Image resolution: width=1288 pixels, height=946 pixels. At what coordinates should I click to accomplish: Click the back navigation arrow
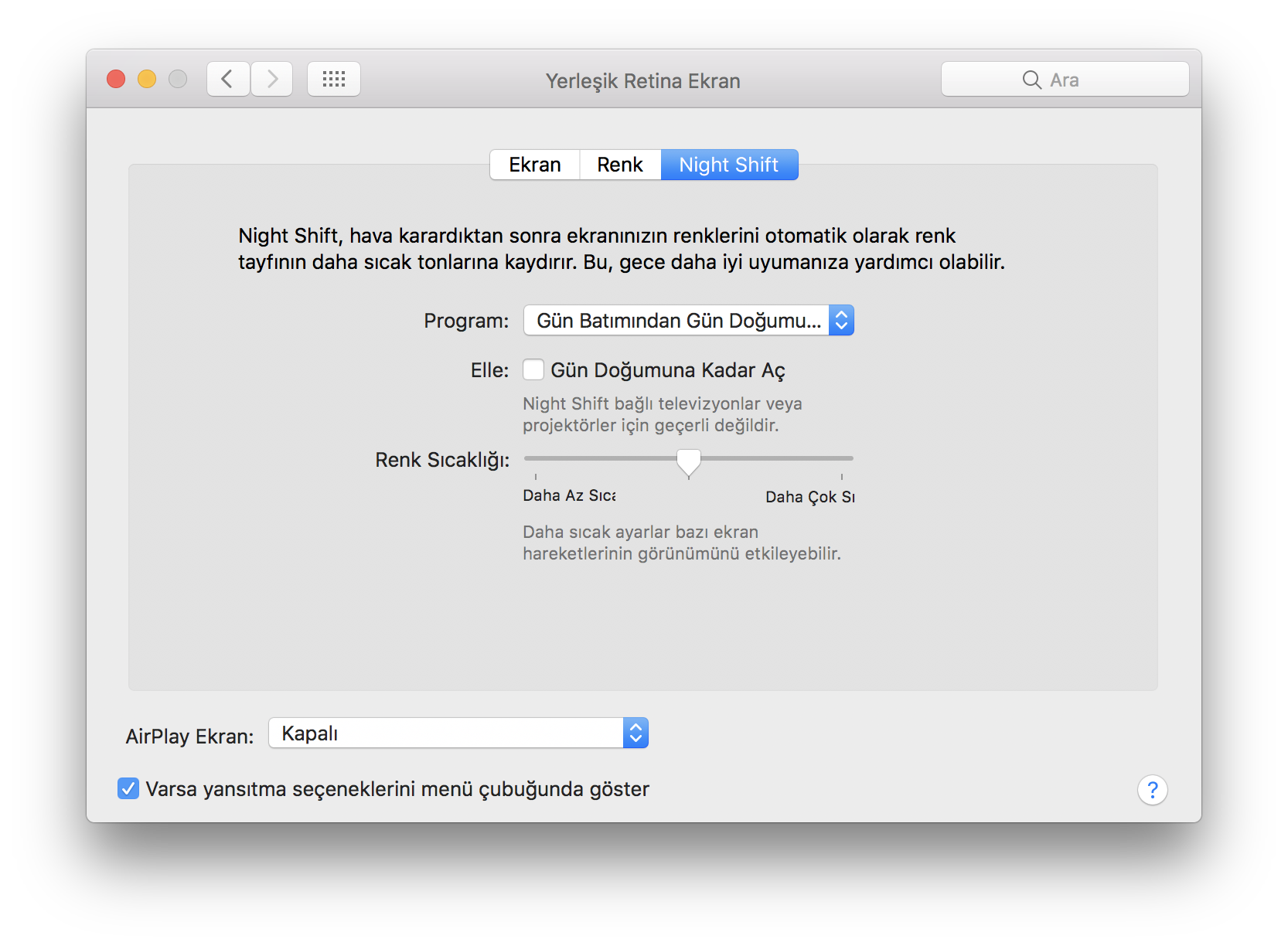point(227,79)
